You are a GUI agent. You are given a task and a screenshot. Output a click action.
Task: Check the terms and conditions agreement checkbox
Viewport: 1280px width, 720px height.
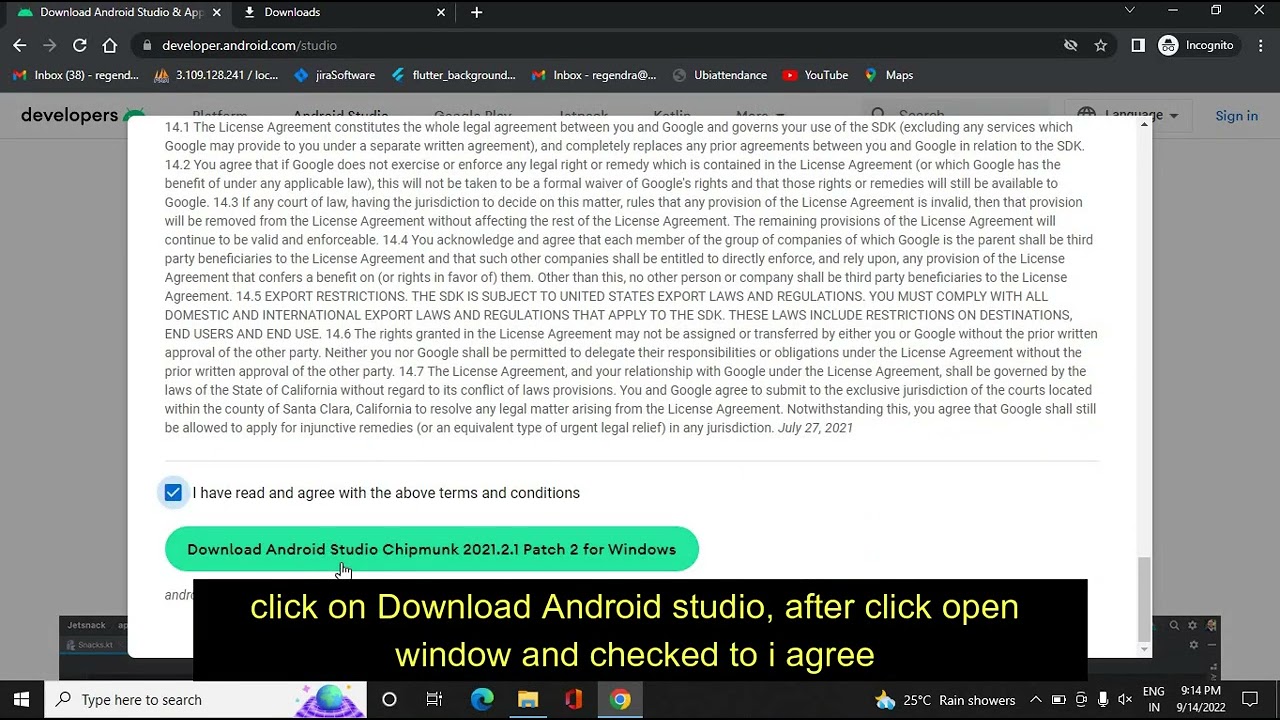click(173, 492)
